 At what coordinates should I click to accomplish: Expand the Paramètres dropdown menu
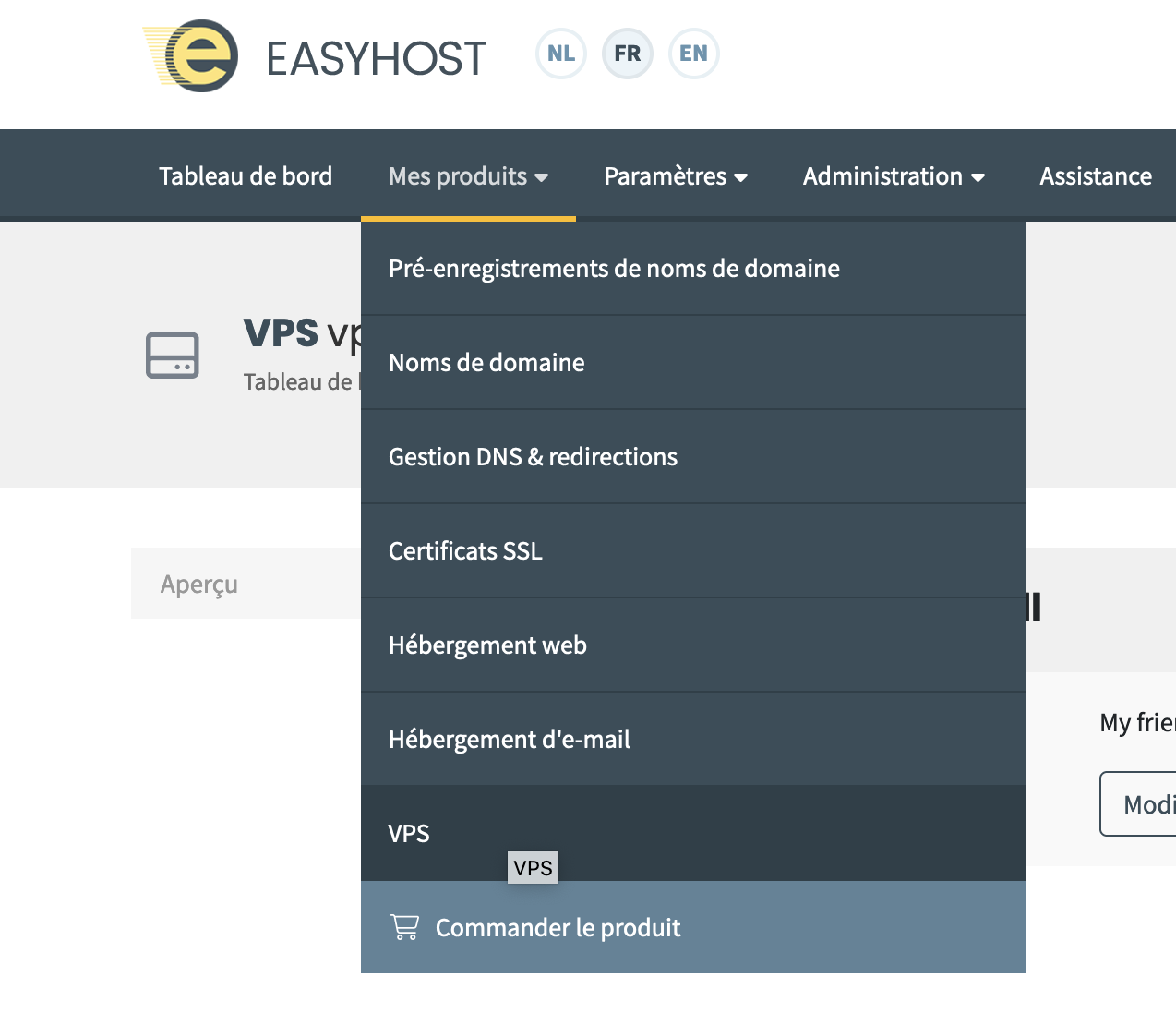[675, 176]
